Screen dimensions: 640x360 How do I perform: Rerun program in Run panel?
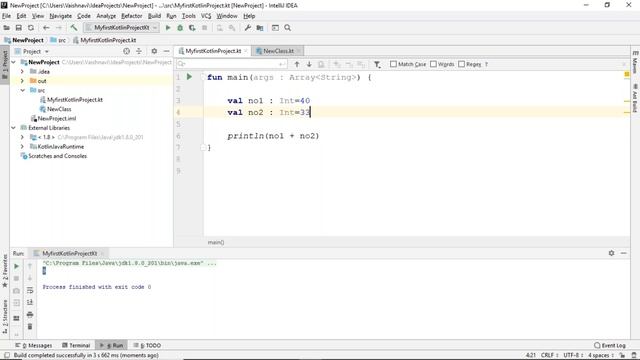16,266
